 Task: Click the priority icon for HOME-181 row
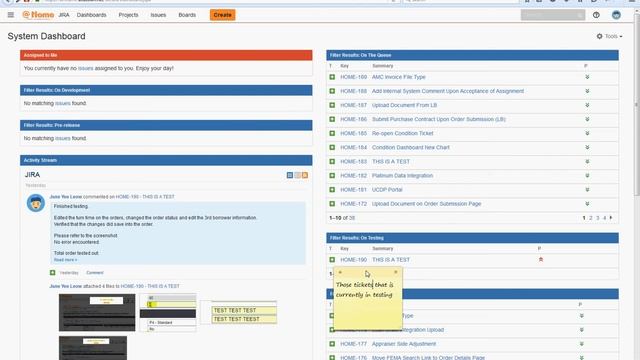(587, 190)
